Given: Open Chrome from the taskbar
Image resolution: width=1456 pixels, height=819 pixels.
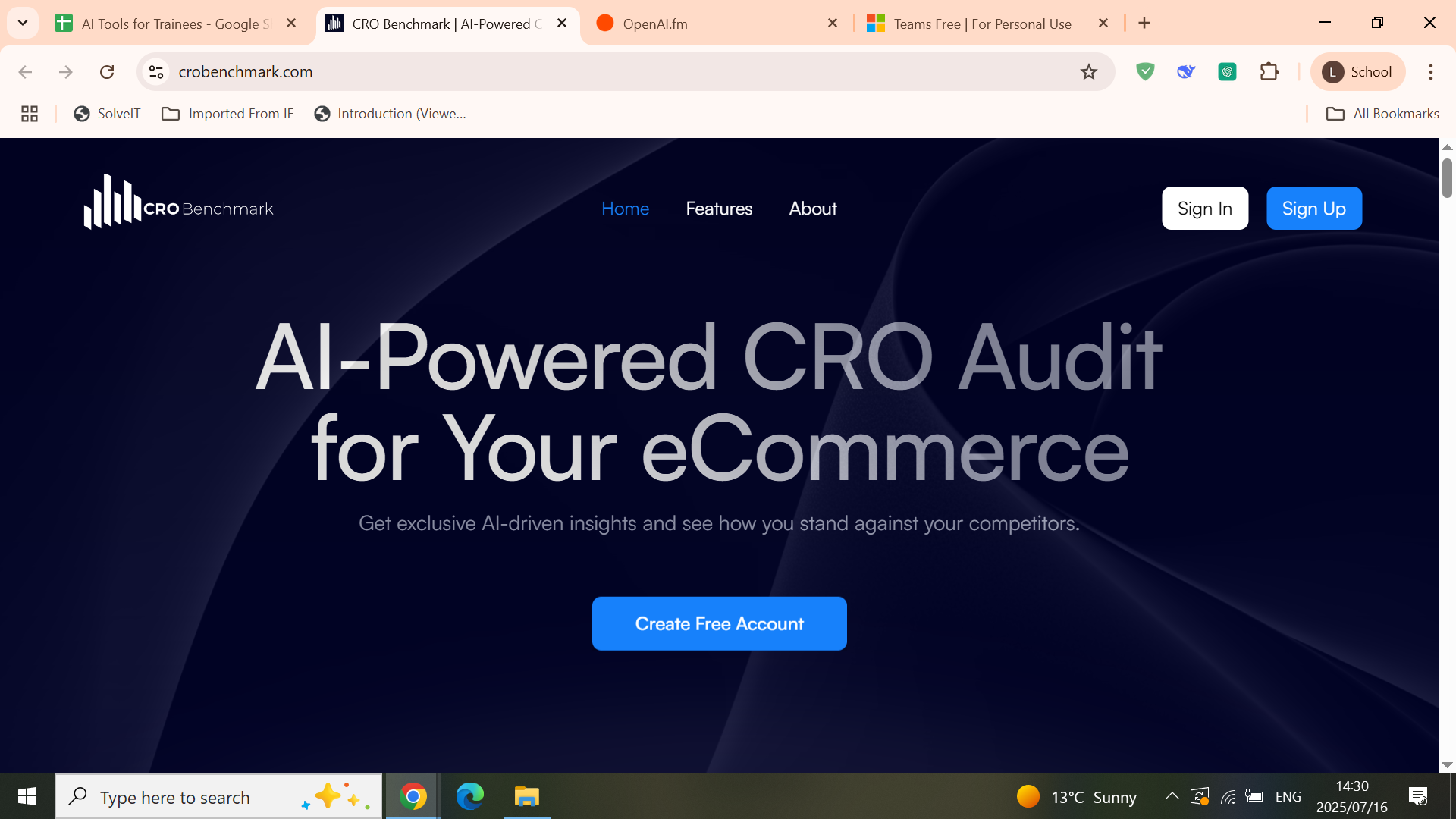Looking at the screenshot, I should [413, 796].
